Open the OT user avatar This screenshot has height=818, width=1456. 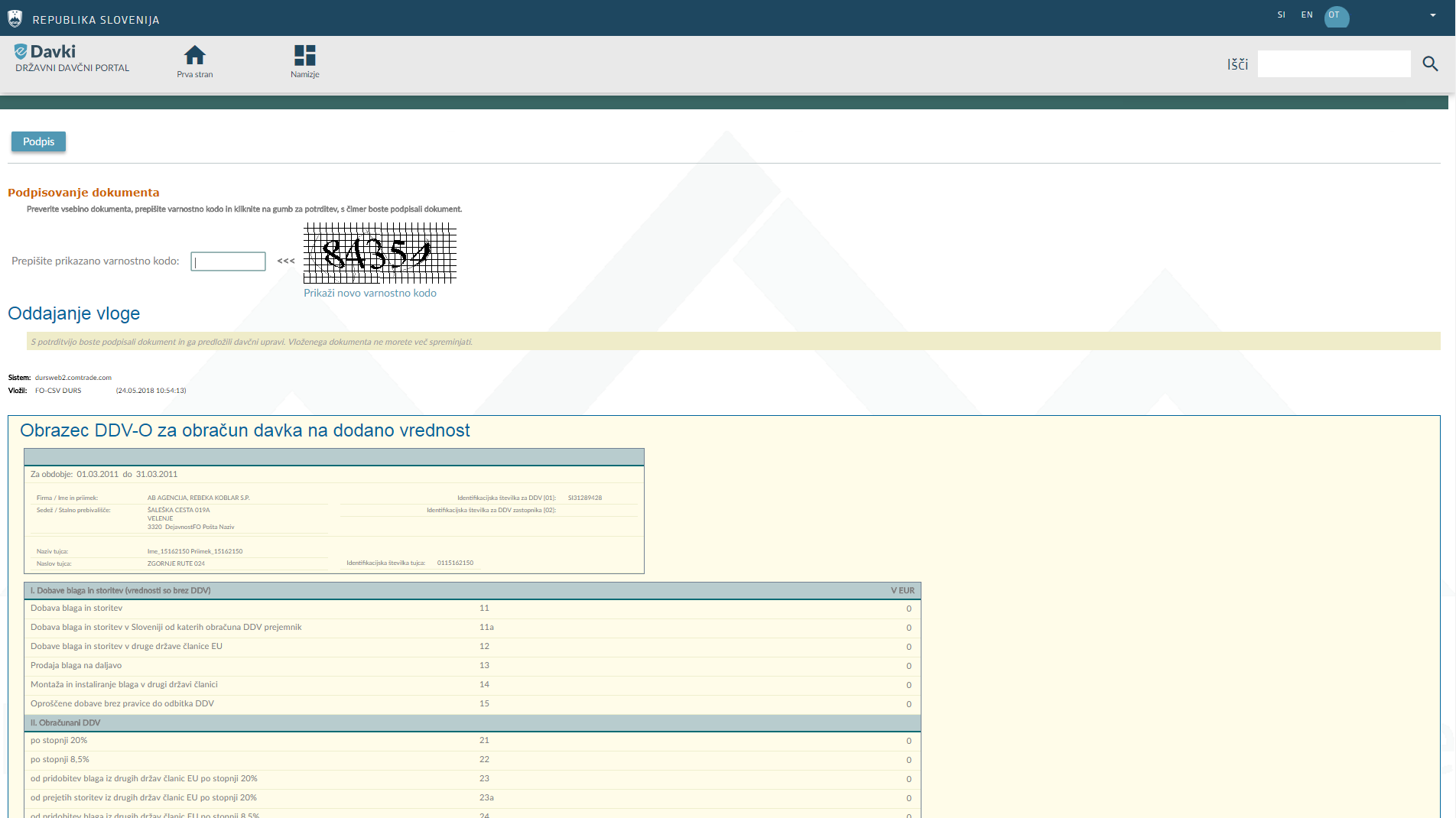click(x=1336, y=16)
